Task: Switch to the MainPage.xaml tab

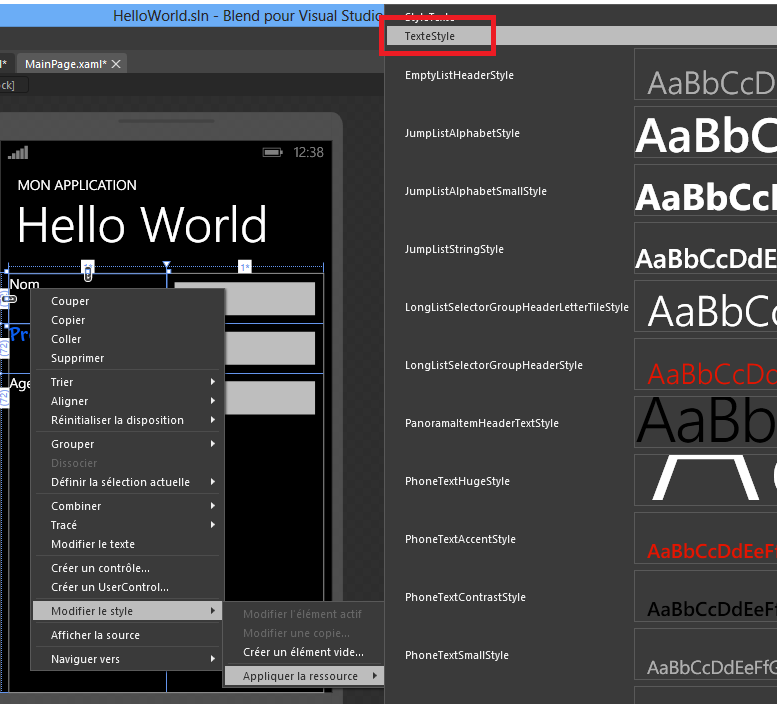Action: click(x=65, y=64)
